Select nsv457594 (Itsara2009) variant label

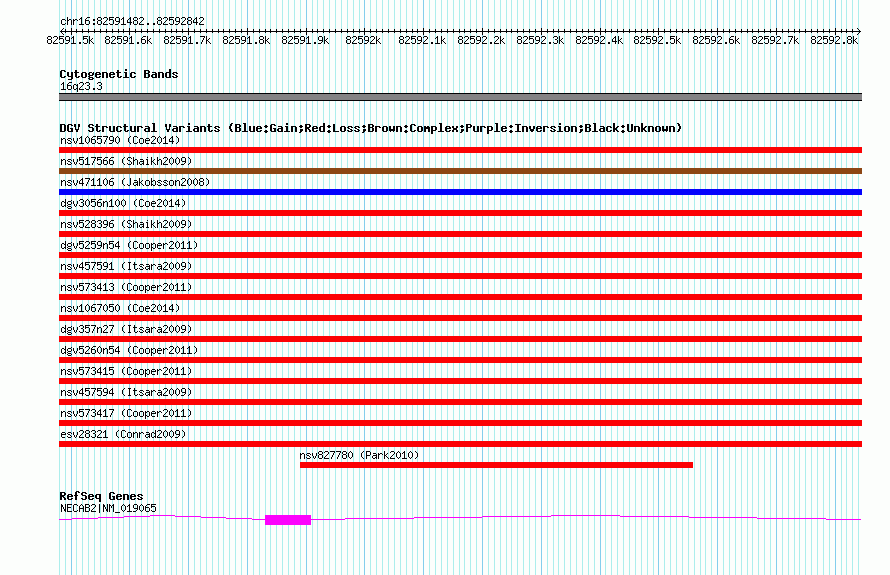coord(126,392)
